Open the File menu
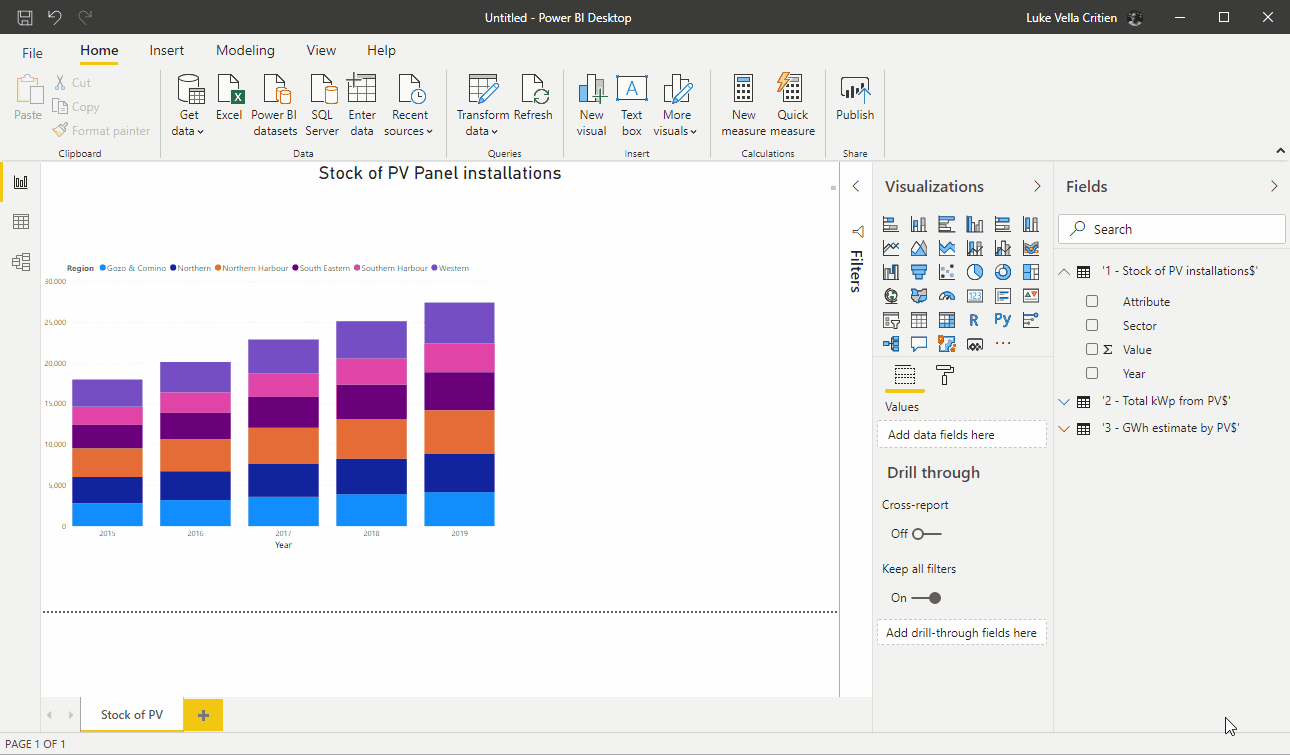Viewport: 1290px width, 756px height. tap(33, 53)
